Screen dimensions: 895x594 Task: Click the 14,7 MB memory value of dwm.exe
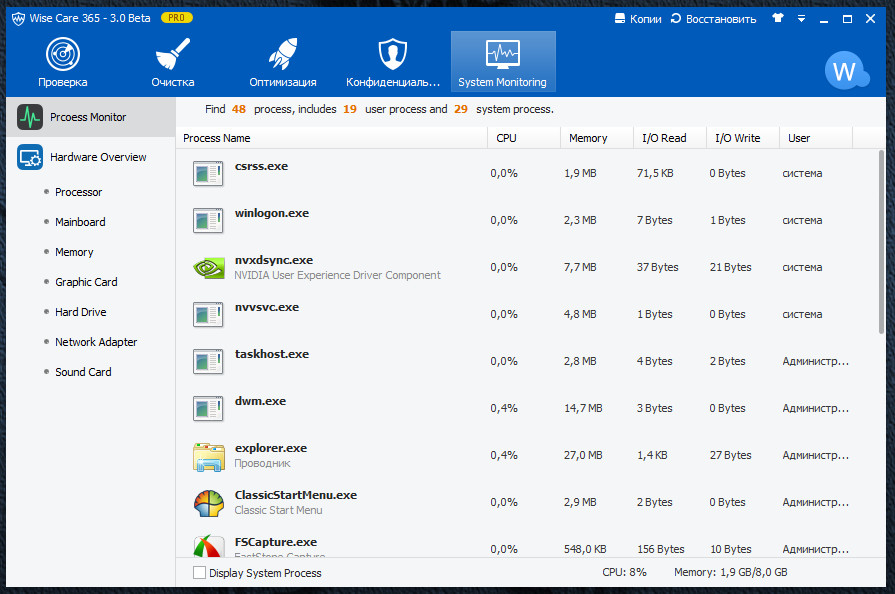tap(583, 408)
